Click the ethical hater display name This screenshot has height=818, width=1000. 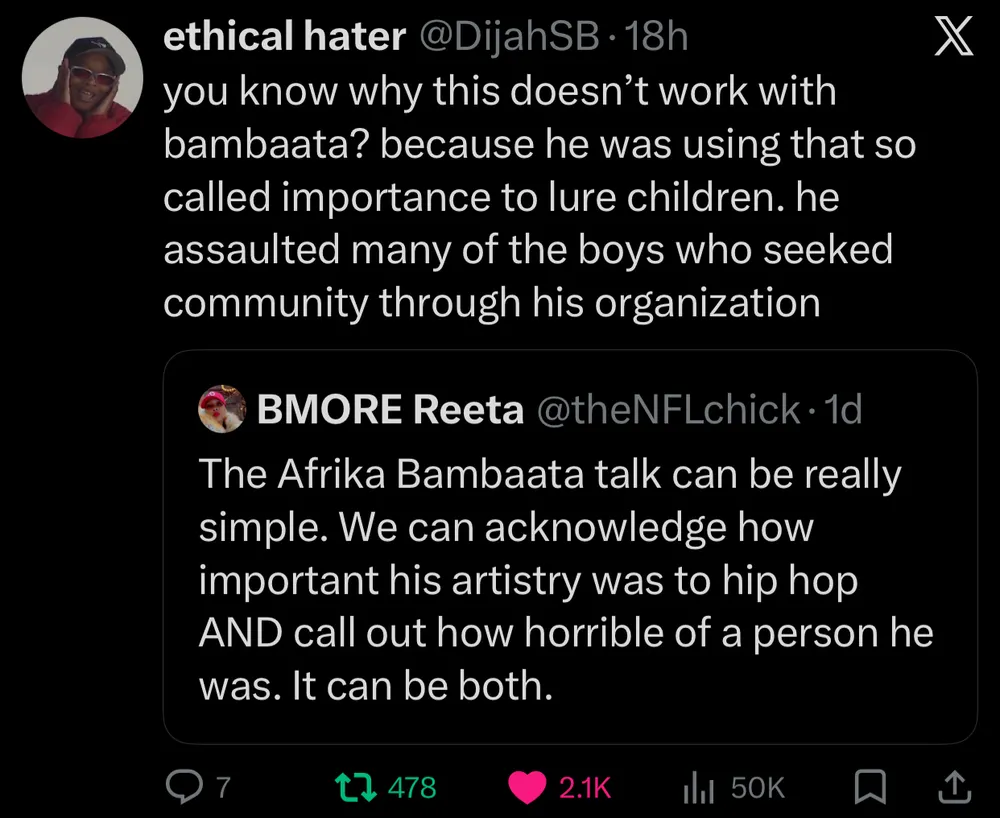[x=283, y=37]
